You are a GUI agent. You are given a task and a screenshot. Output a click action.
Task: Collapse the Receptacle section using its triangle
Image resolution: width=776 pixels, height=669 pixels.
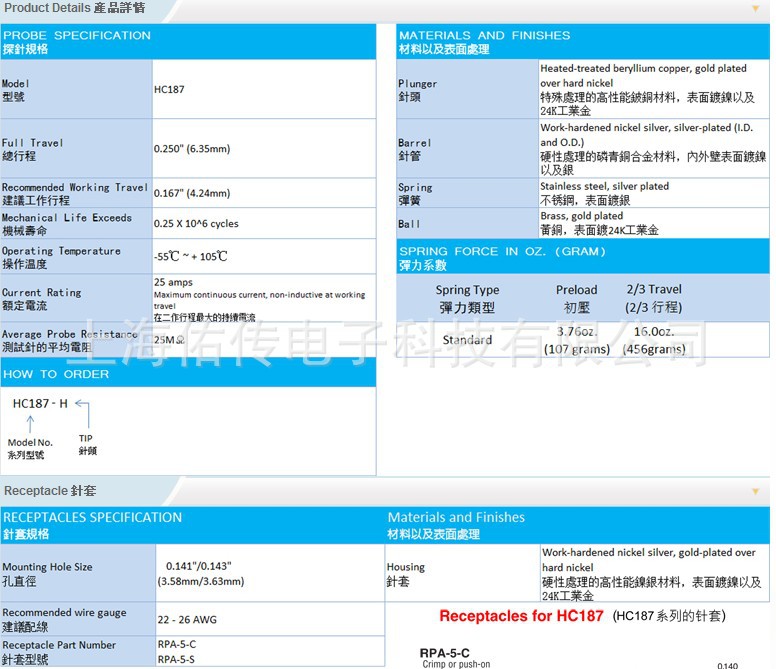pos(754,491)
